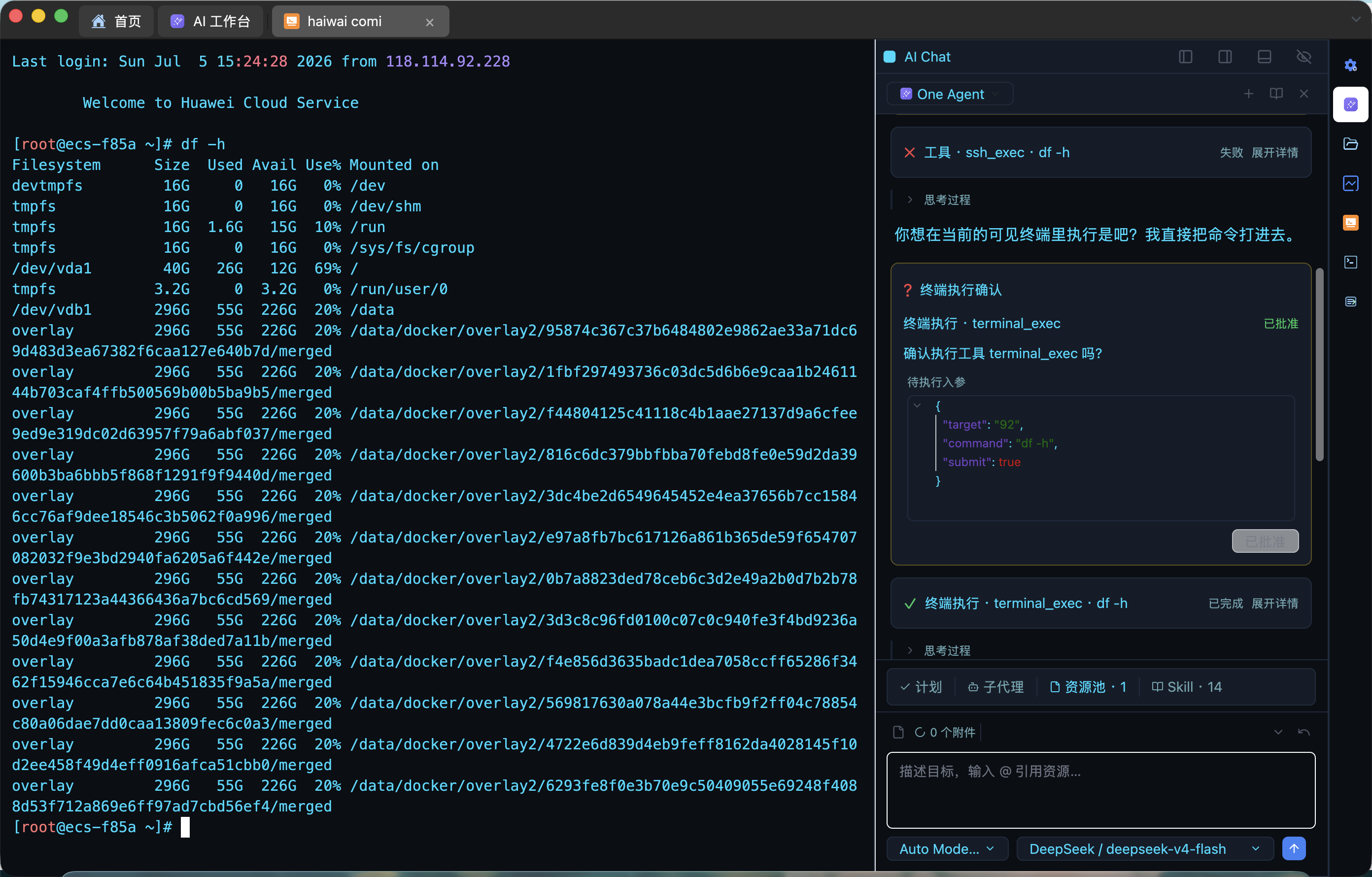Image resolution: width=1372 pixels, height=877 pixels.
Task: Focus the chat message input field
Action: pyautogui.click(x=1101, y=790)
